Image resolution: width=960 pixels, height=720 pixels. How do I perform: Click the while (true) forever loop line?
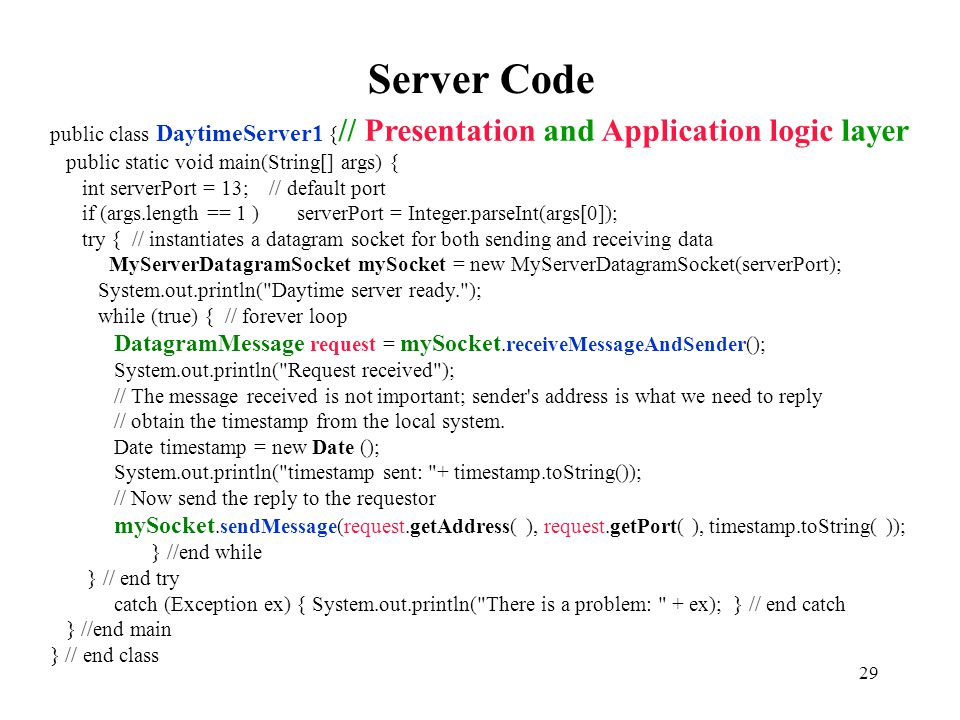coord(222,317)
